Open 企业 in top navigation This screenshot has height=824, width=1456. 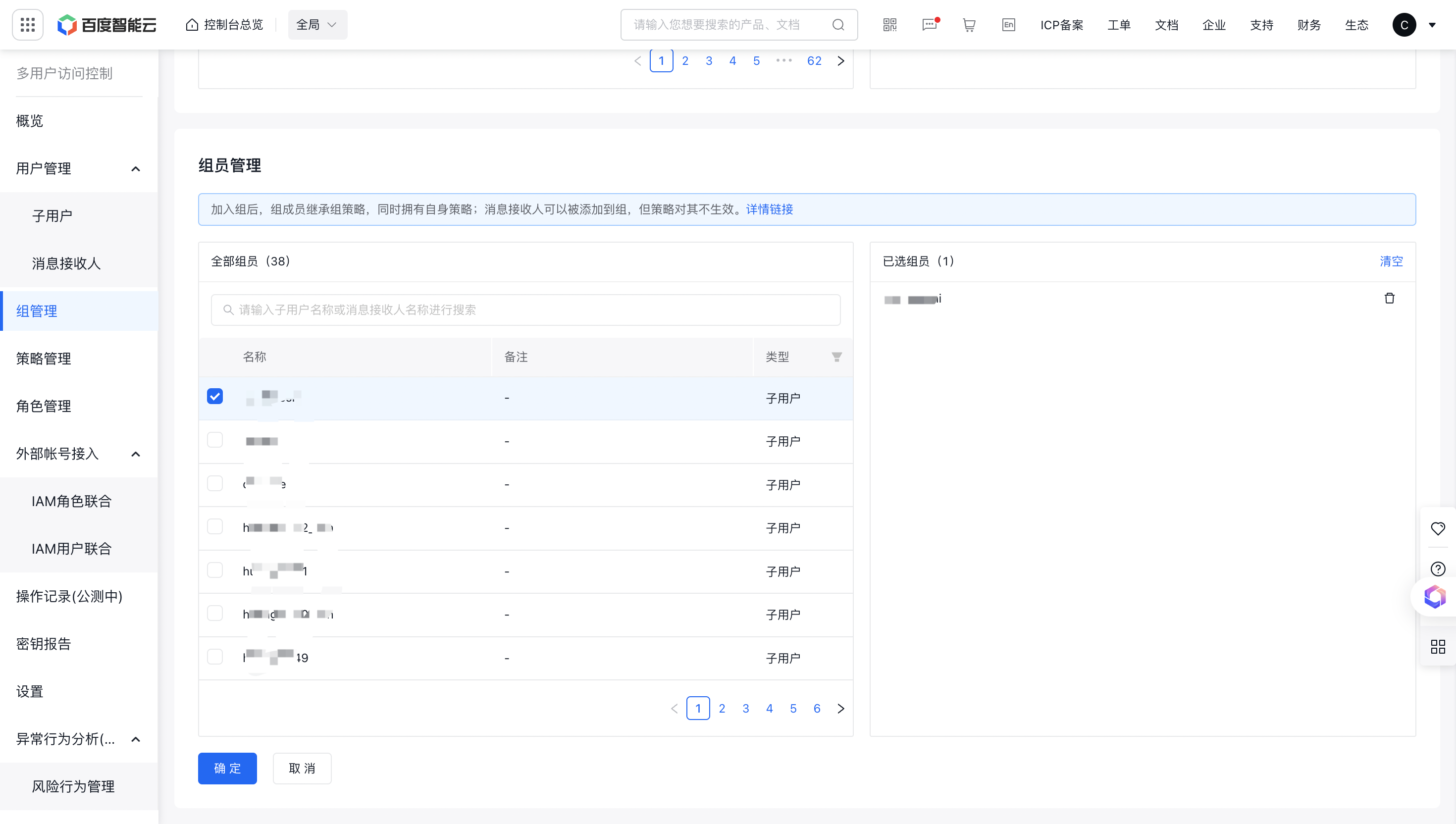1214,25
